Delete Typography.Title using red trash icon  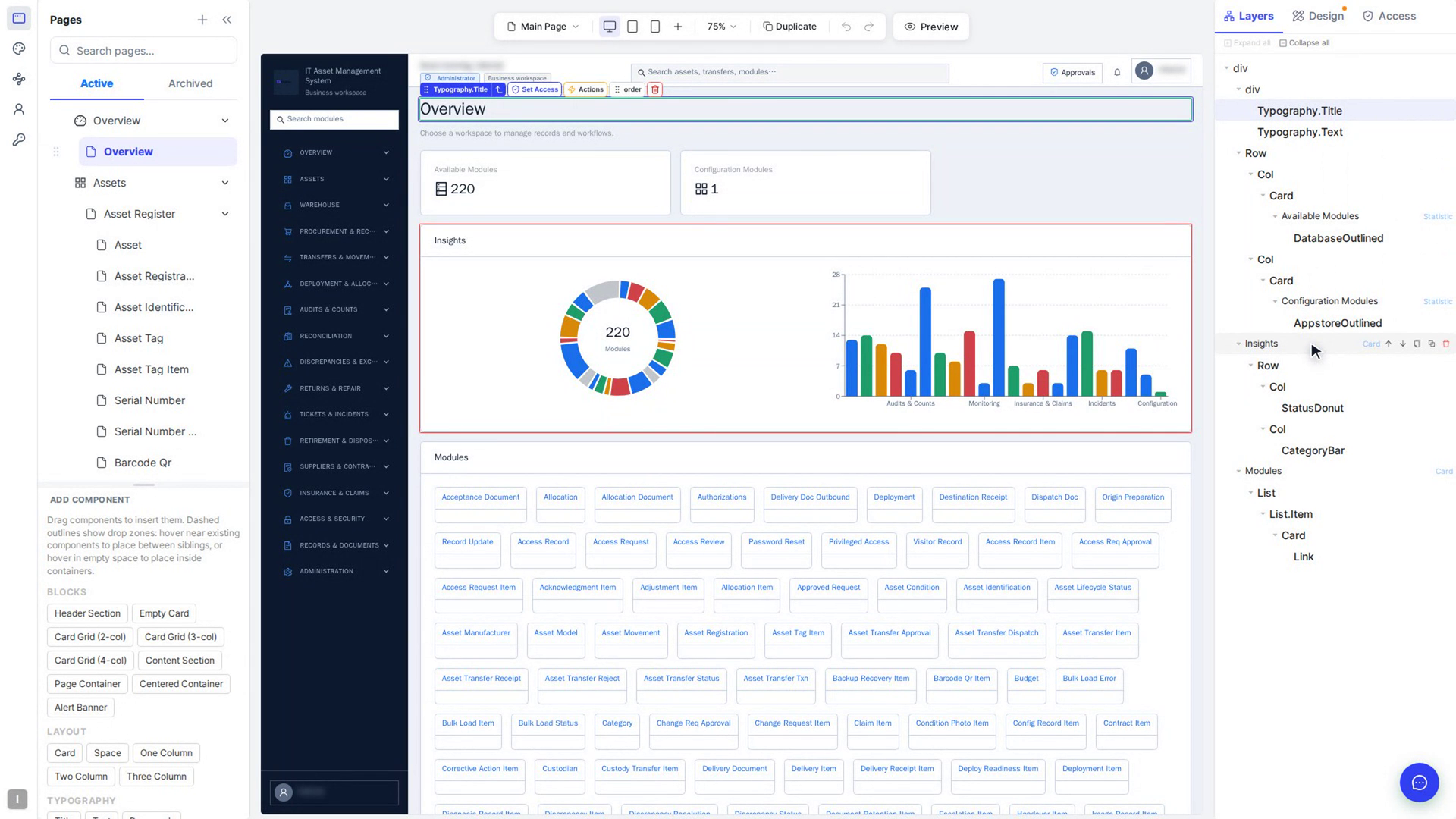click(655, 89)
